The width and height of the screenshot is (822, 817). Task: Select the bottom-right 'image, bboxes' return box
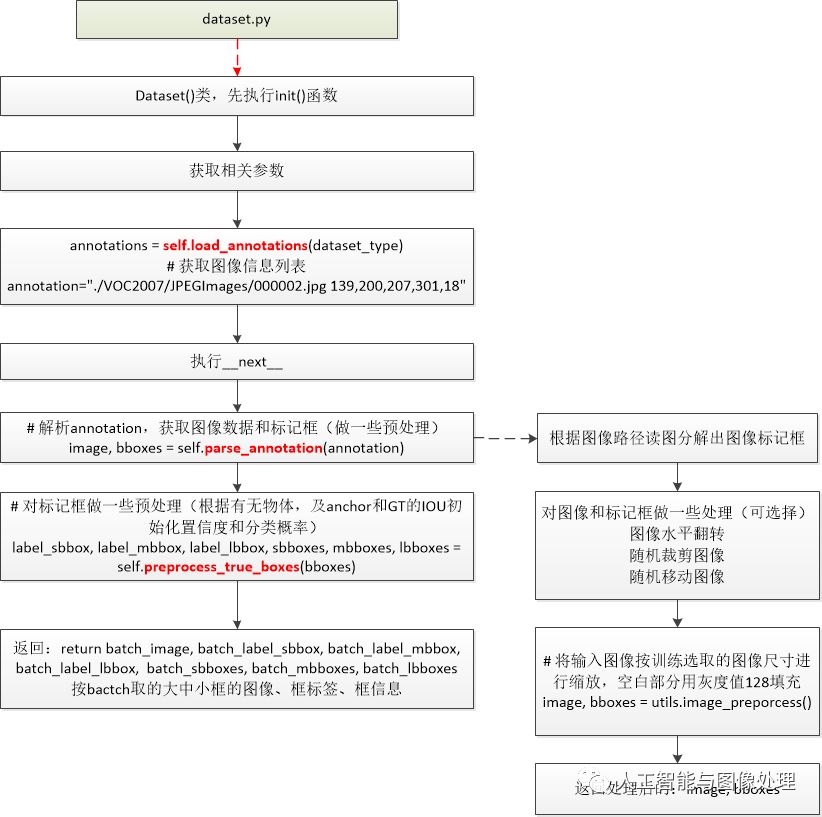(x=677, y=789)
